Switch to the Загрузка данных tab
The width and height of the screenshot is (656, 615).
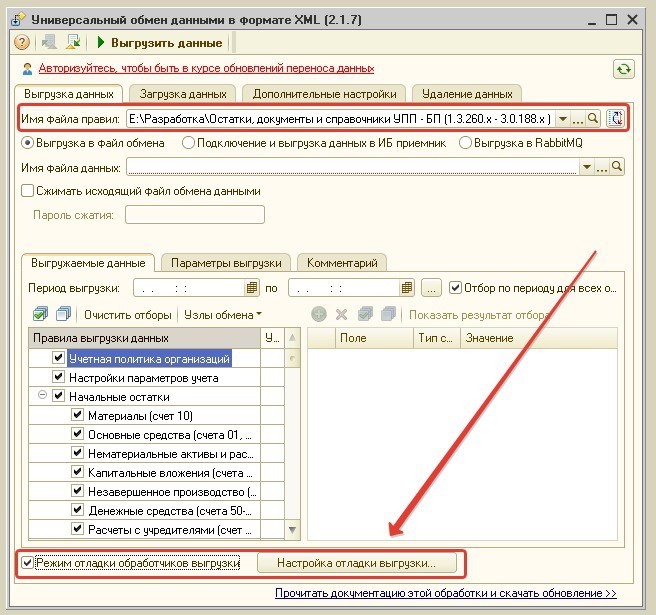pyautogui.click(x=183, y=94)
